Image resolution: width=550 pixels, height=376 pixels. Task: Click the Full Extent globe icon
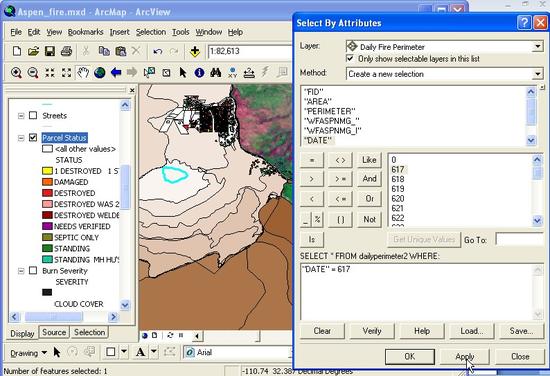100,73
